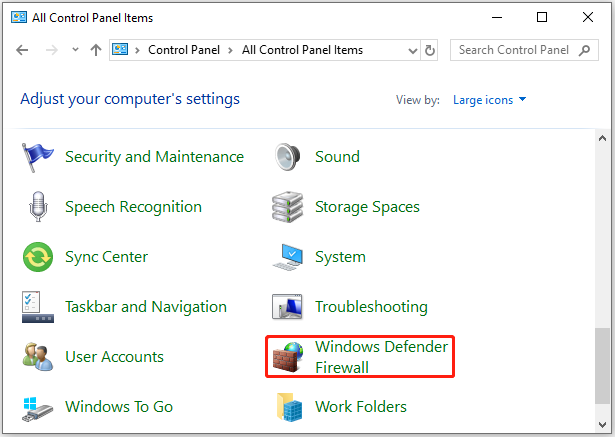
Task: Click the Control Panel title bar icon
Action: (x=19, y=17)
